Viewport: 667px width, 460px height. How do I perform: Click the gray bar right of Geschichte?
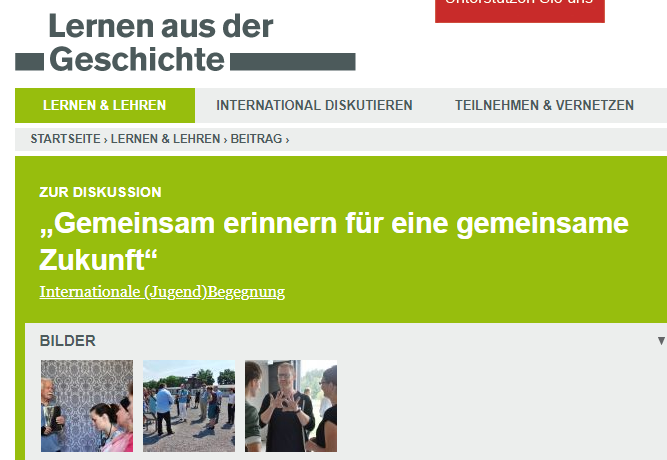pos(292,62)
